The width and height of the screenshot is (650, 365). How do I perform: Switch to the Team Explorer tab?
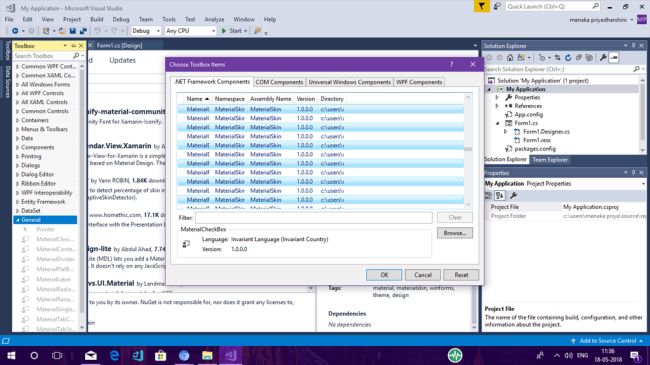pyautogui.click(x=550, y=160)
